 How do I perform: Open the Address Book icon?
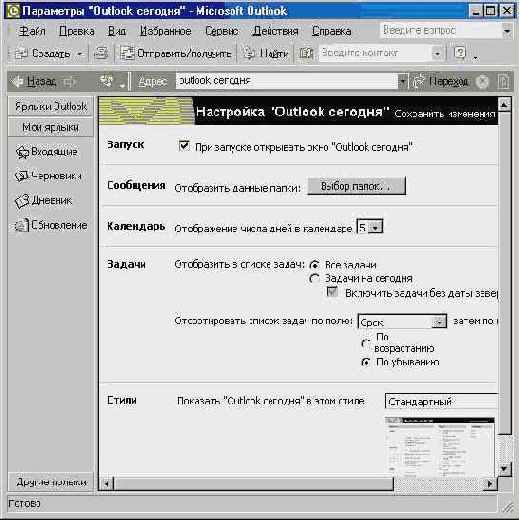(x=306, y=53)
